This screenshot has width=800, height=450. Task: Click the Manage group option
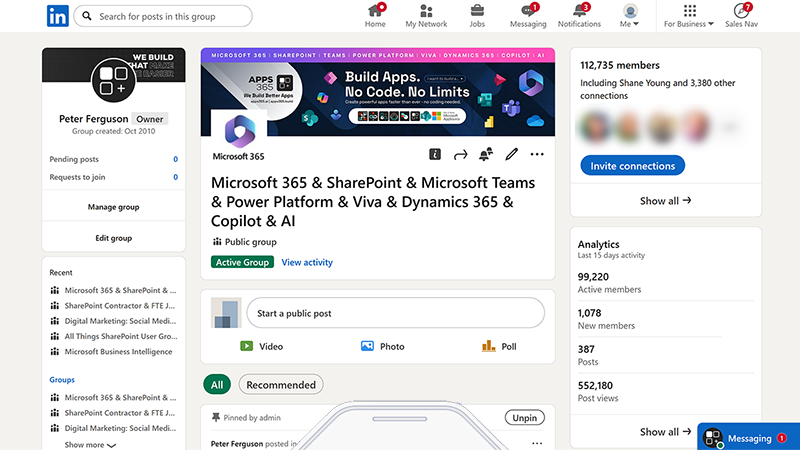point(113,207)
